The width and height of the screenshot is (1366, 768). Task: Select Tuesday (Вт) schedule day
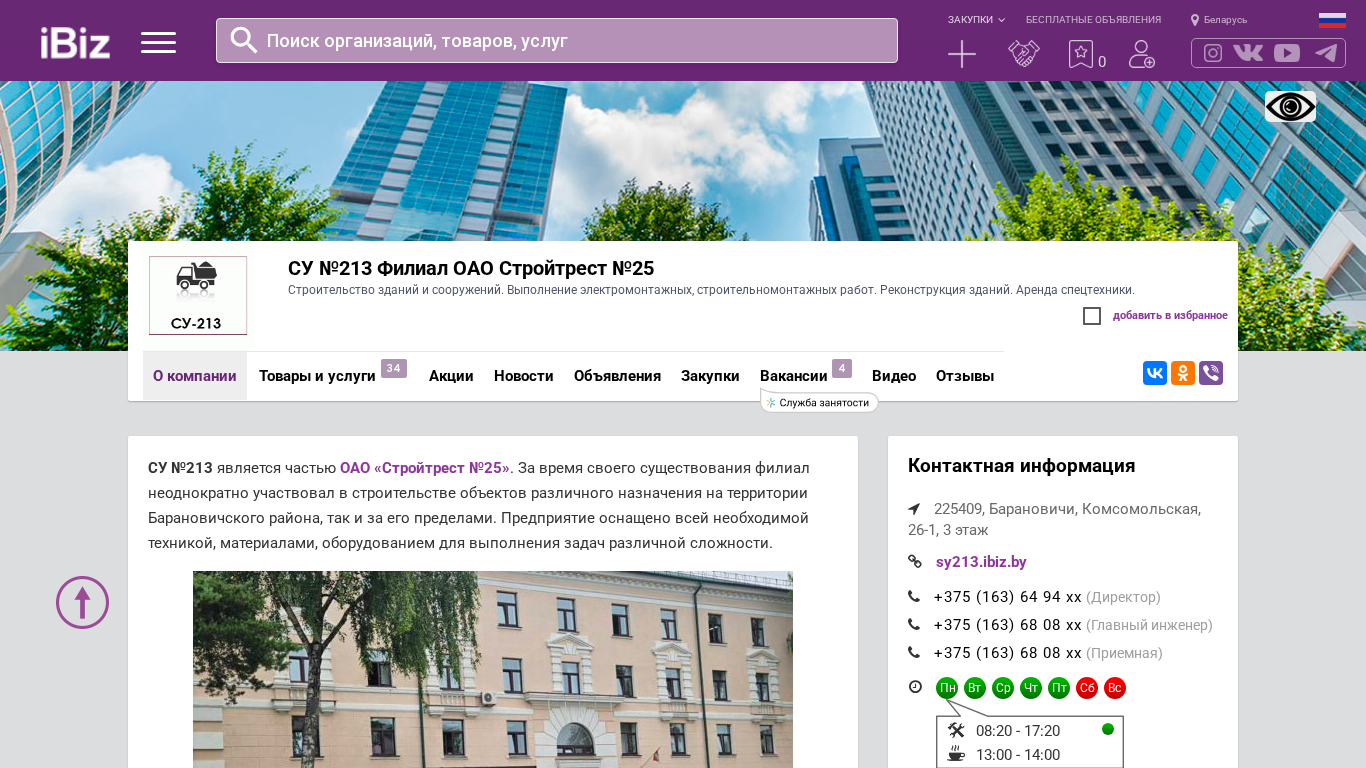(x=975, y=688)
